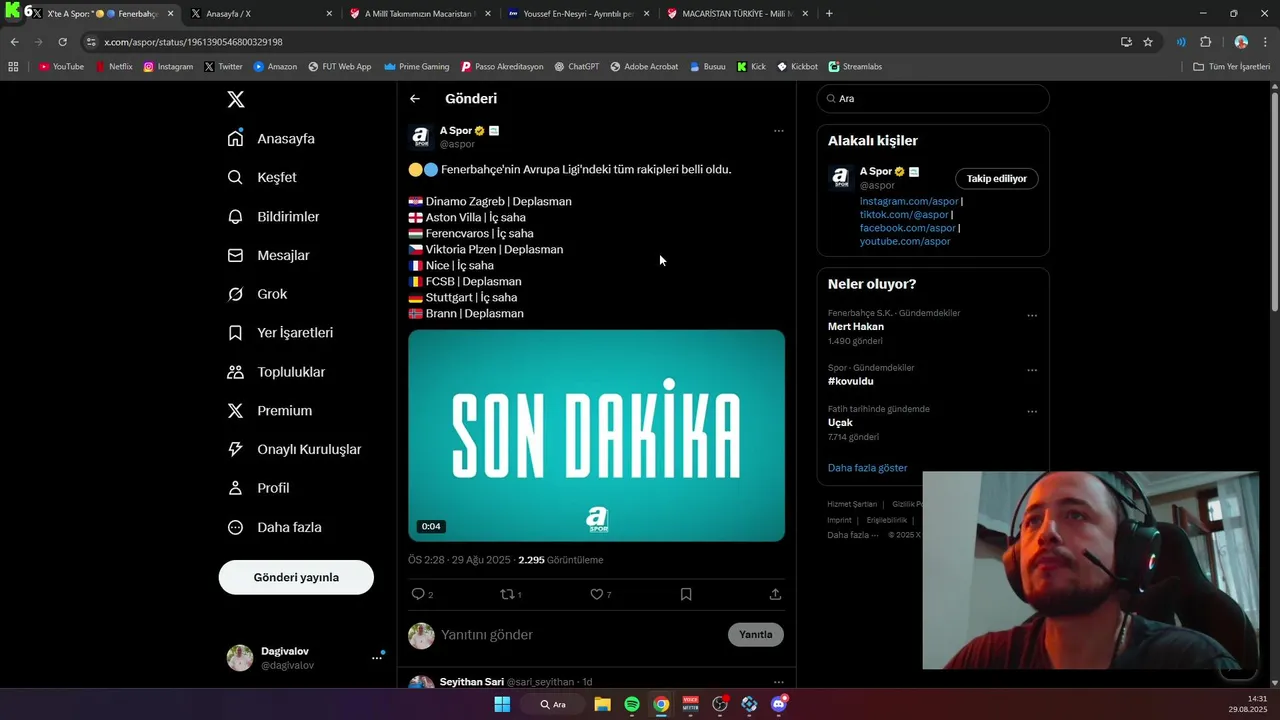Open Anasayfa home in the sidebar
The image size is (1280, 720).
[x=271, y=138]
